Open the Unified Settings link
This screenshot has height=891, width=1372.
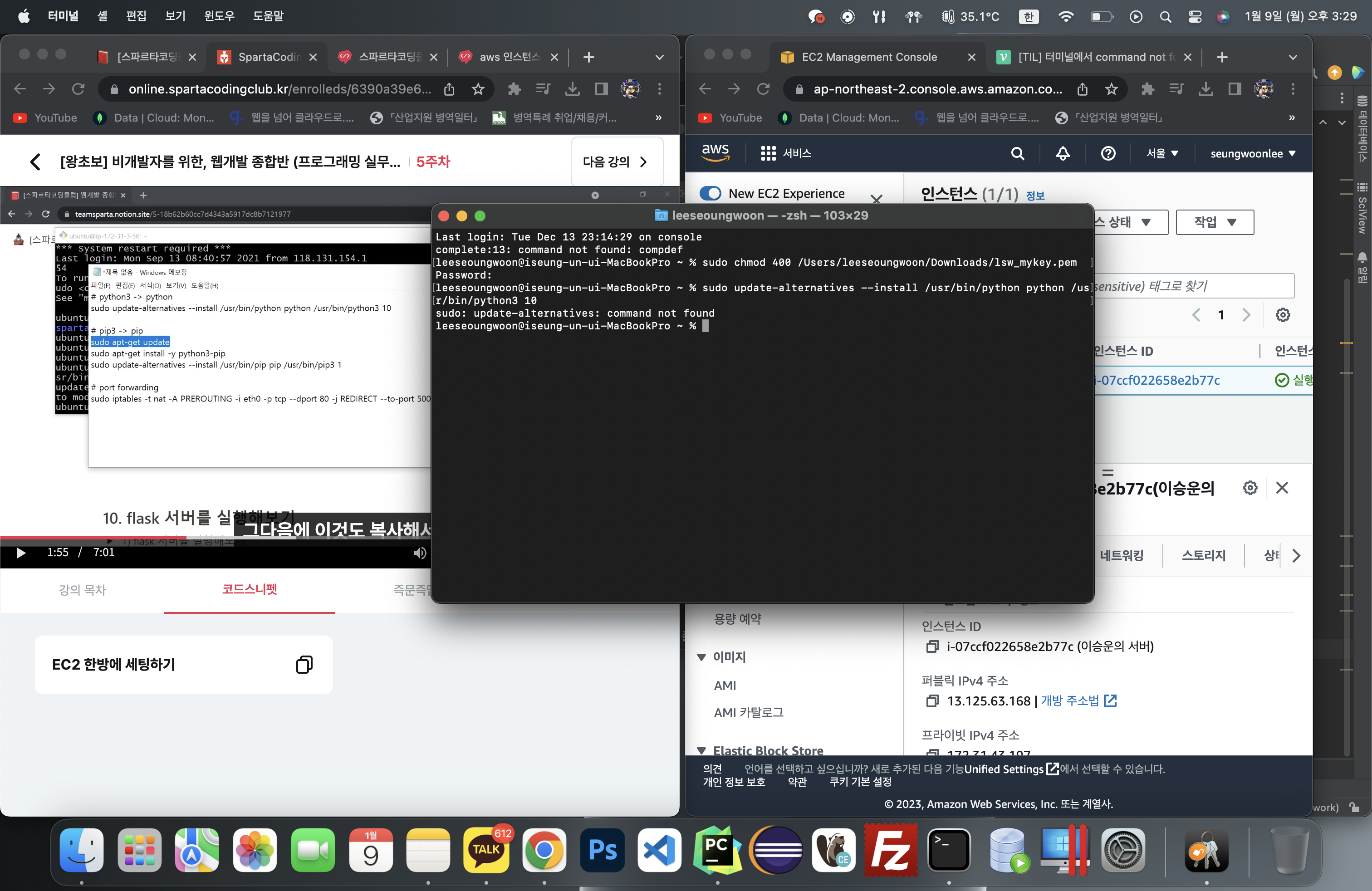coord(1011,769)
